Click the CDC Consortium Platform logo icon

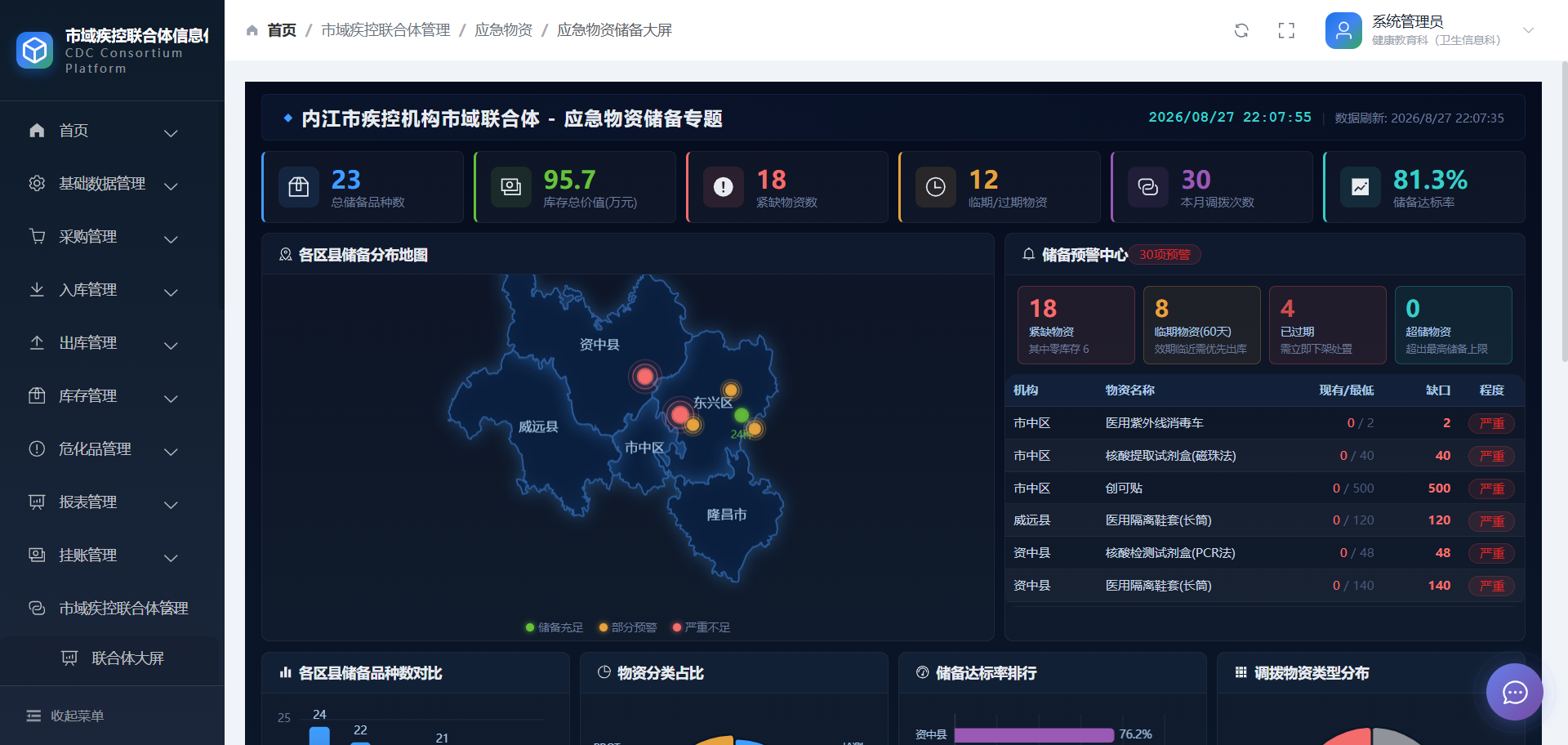pos(34,51)
